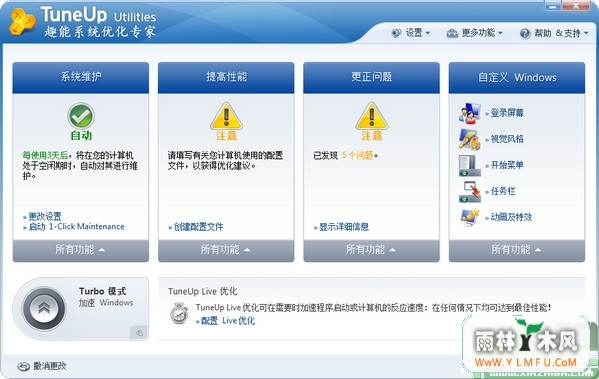Close the TuneUp Utilities window

click(576, 6)
